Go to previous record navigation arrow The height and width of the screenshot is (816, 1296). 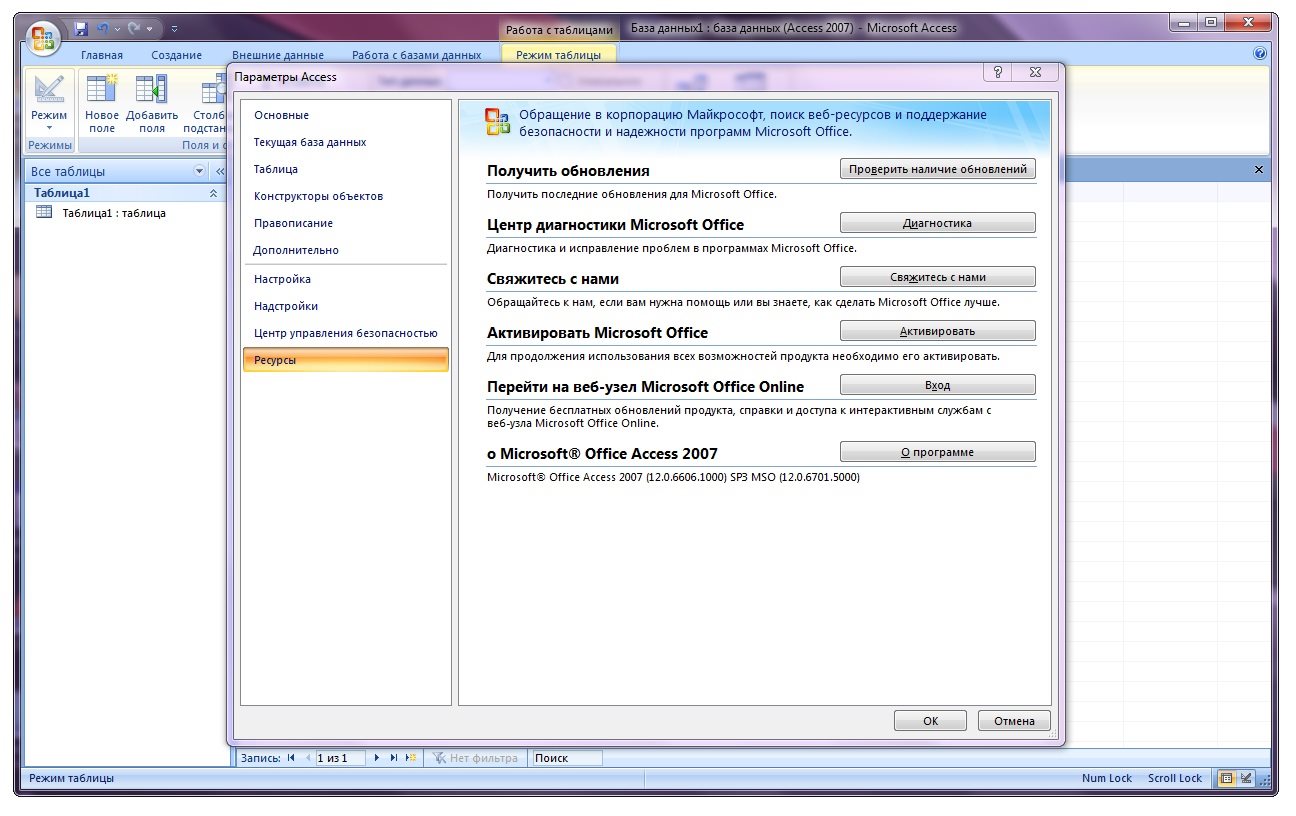click(x=307, y=758)
